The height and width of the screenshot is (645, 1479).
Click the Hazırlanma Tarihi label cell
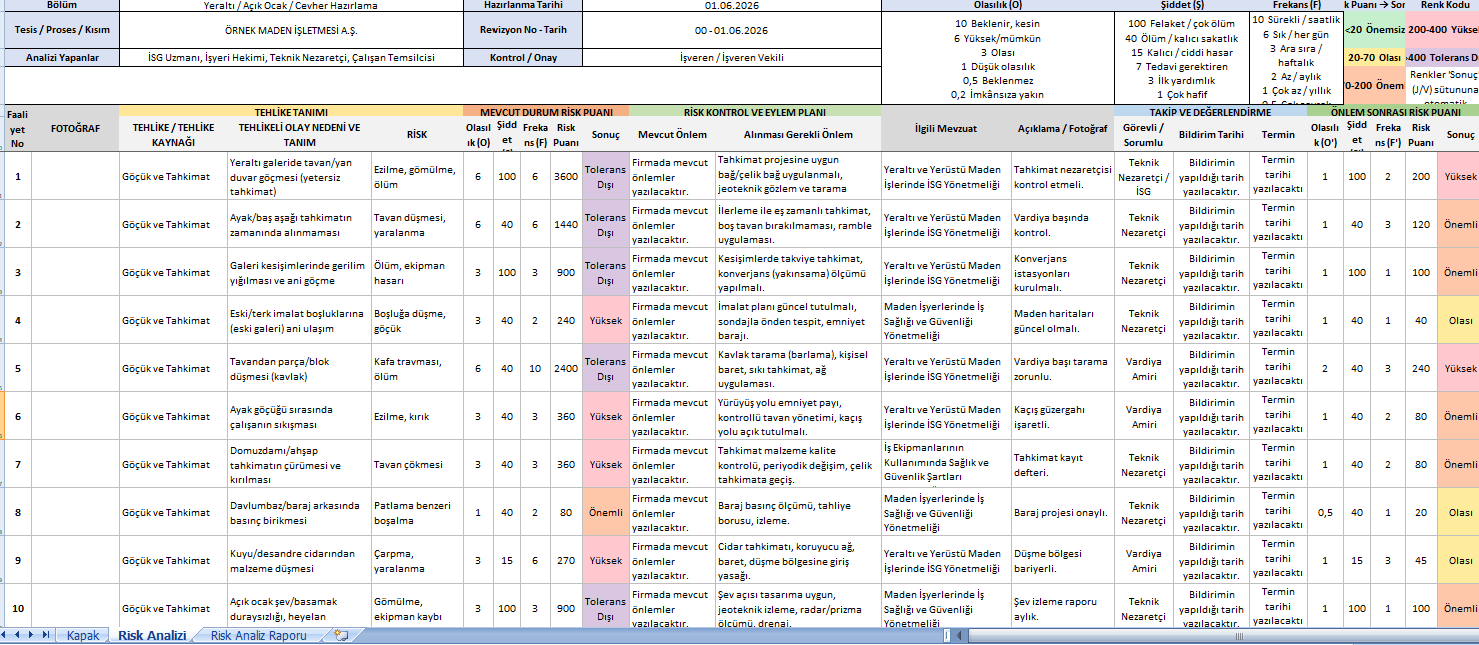pos(523,5)
